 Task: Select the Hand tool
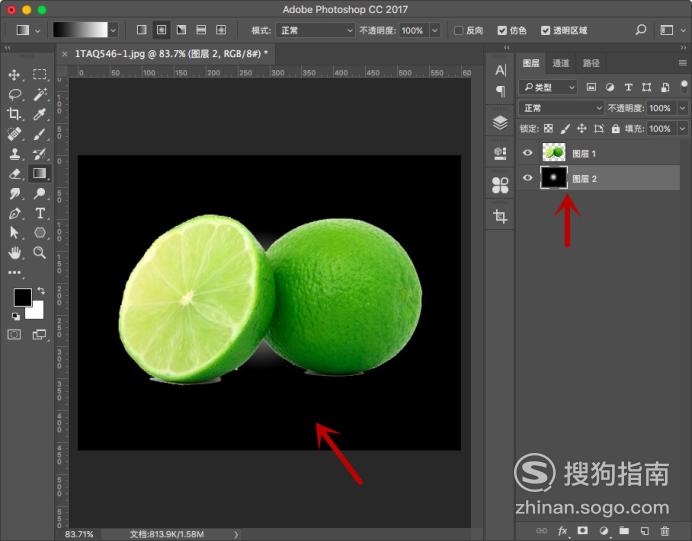tap(15, 252)
